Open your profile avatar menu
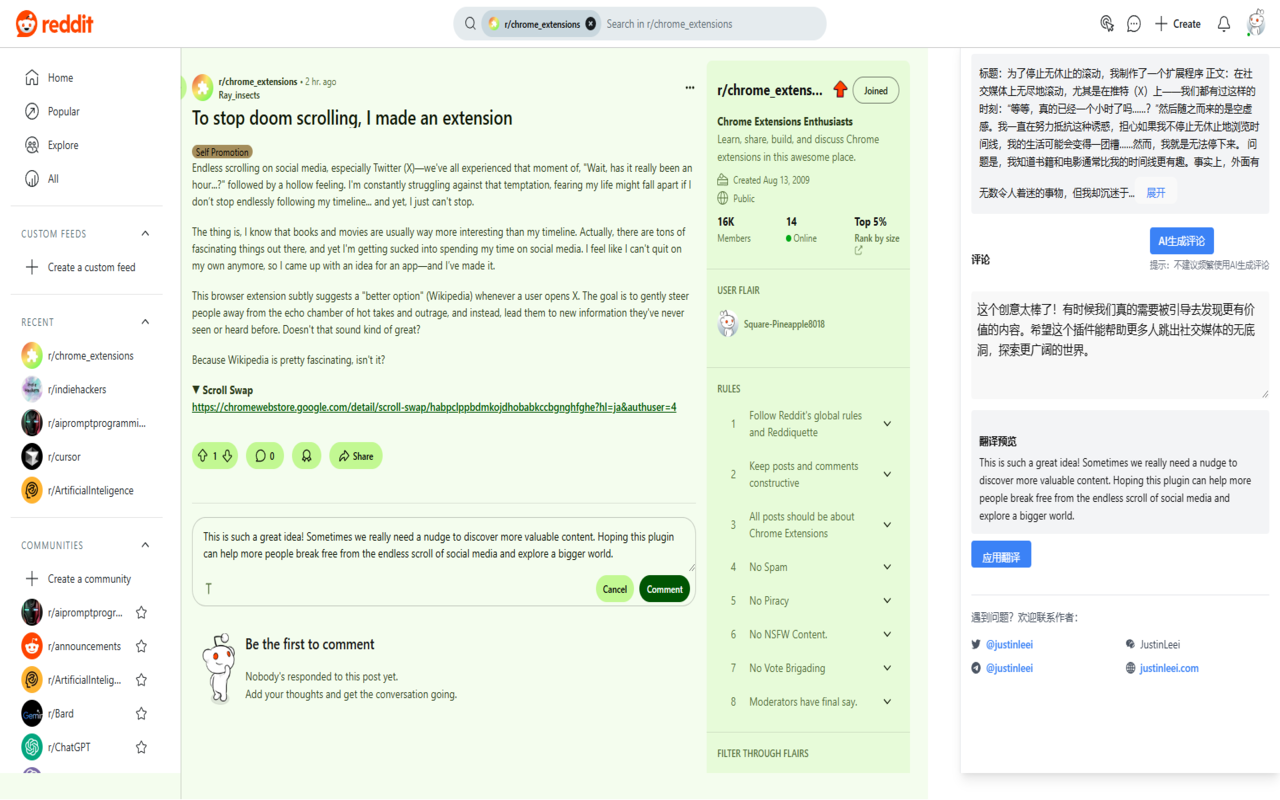 [1258, 23]
